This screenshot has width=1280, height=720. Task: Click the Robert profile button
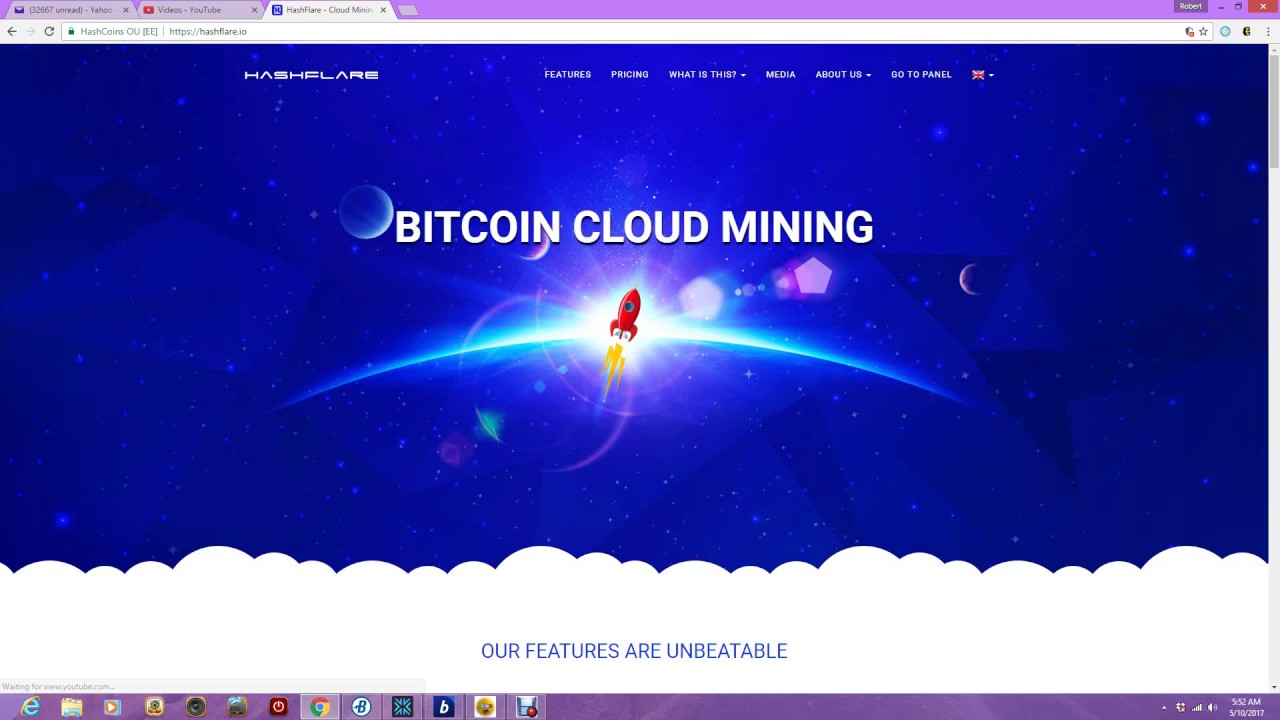[1191, 6]
